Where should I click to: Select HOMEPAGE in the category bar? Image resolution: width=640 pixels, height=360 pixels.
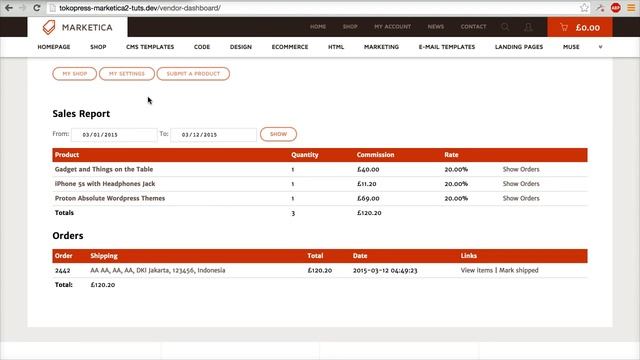[x=54, y=47]
